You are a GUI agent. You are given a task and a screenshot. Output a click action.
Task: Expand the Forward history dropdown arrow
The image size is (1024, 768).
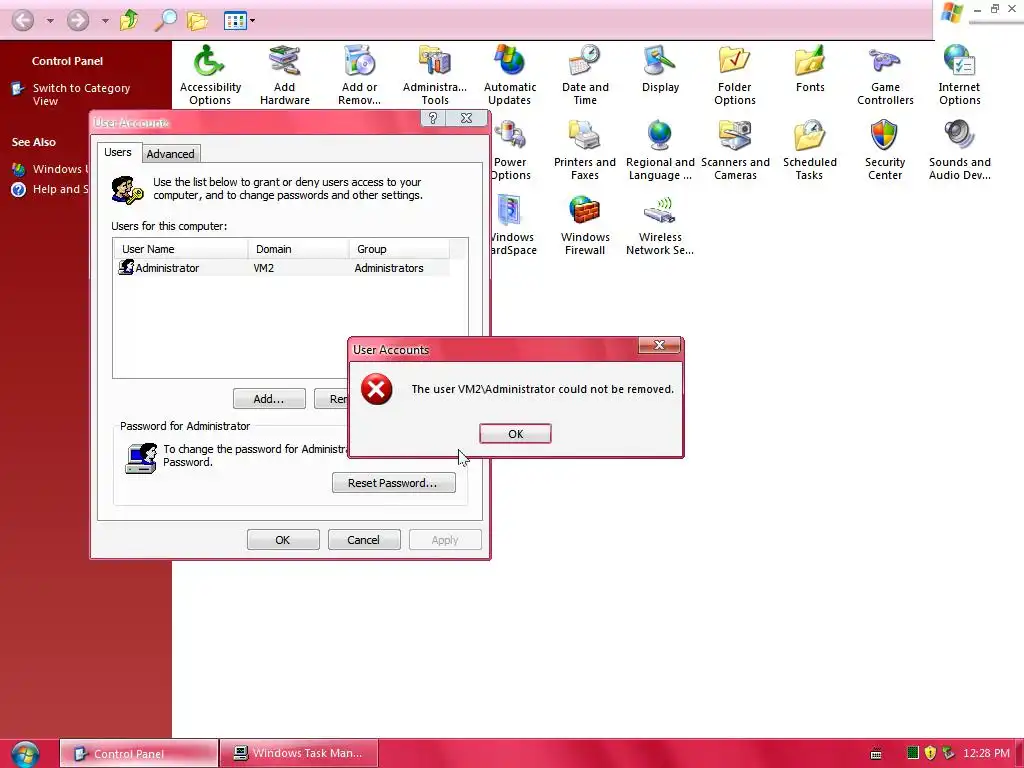(x=104, y=21)
